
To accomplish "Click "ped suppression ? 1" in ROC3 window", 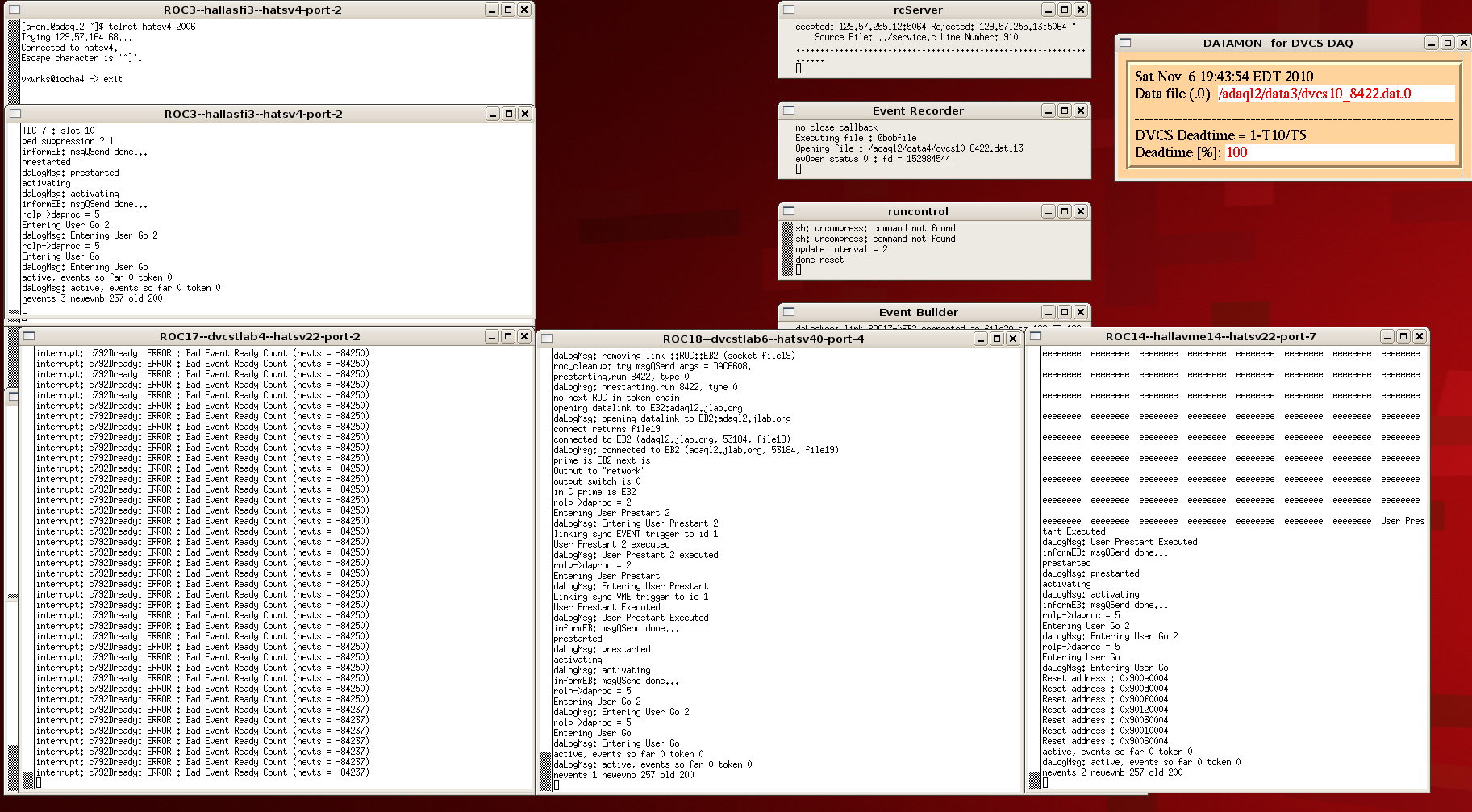I will (68, 141).
